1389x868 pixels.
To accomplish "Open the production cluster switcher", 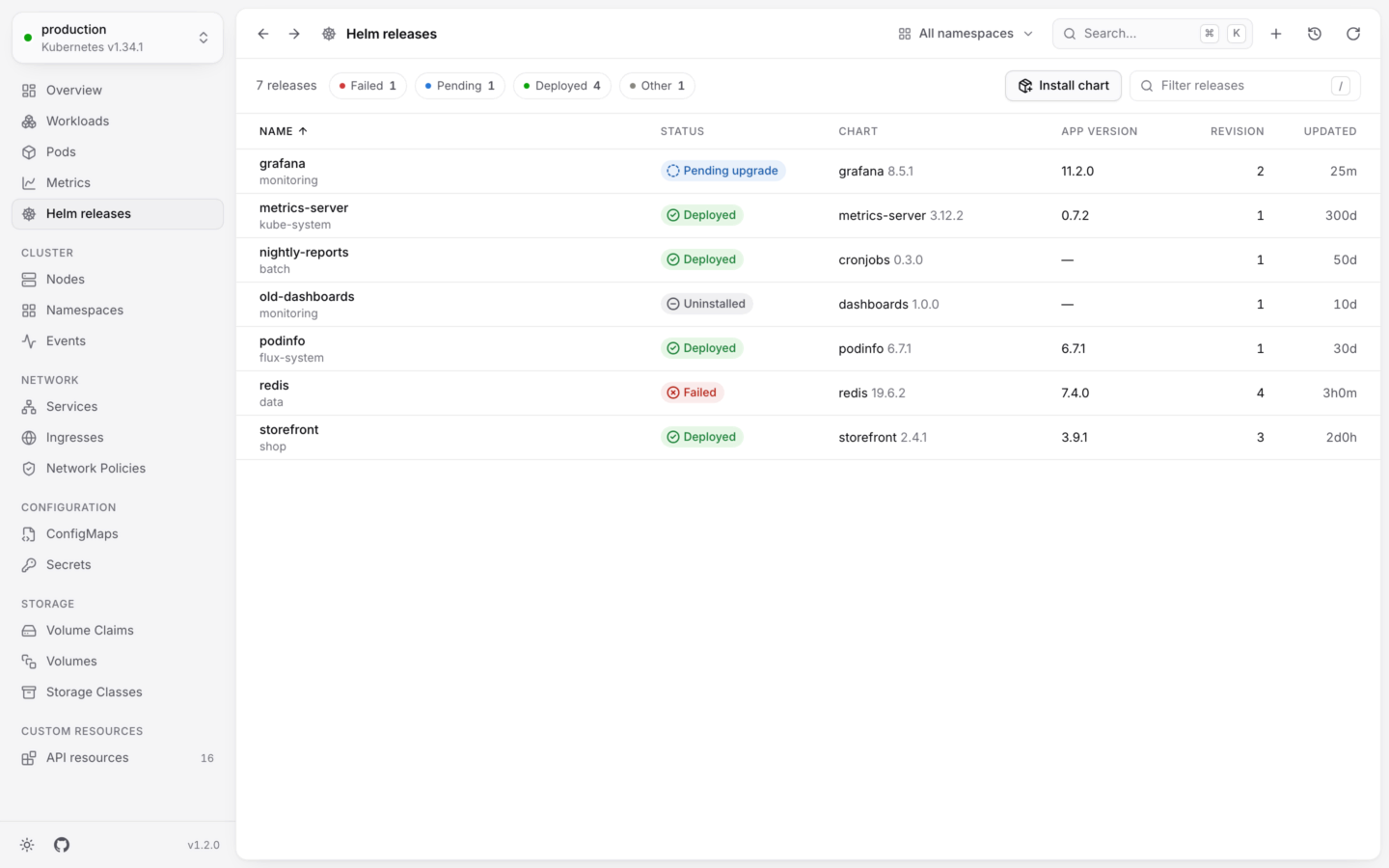I will tap(118, 38).
